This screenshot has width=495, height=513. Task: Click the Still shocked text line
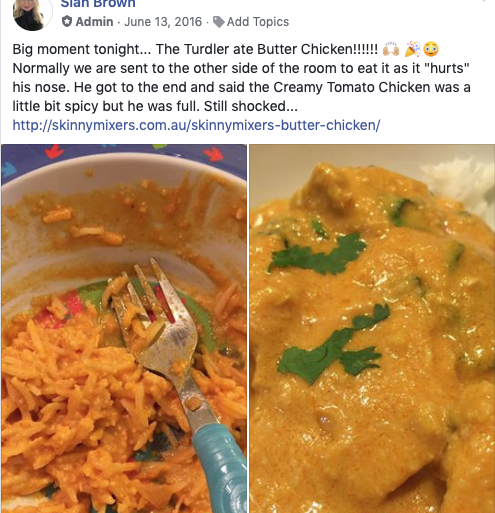250,106
